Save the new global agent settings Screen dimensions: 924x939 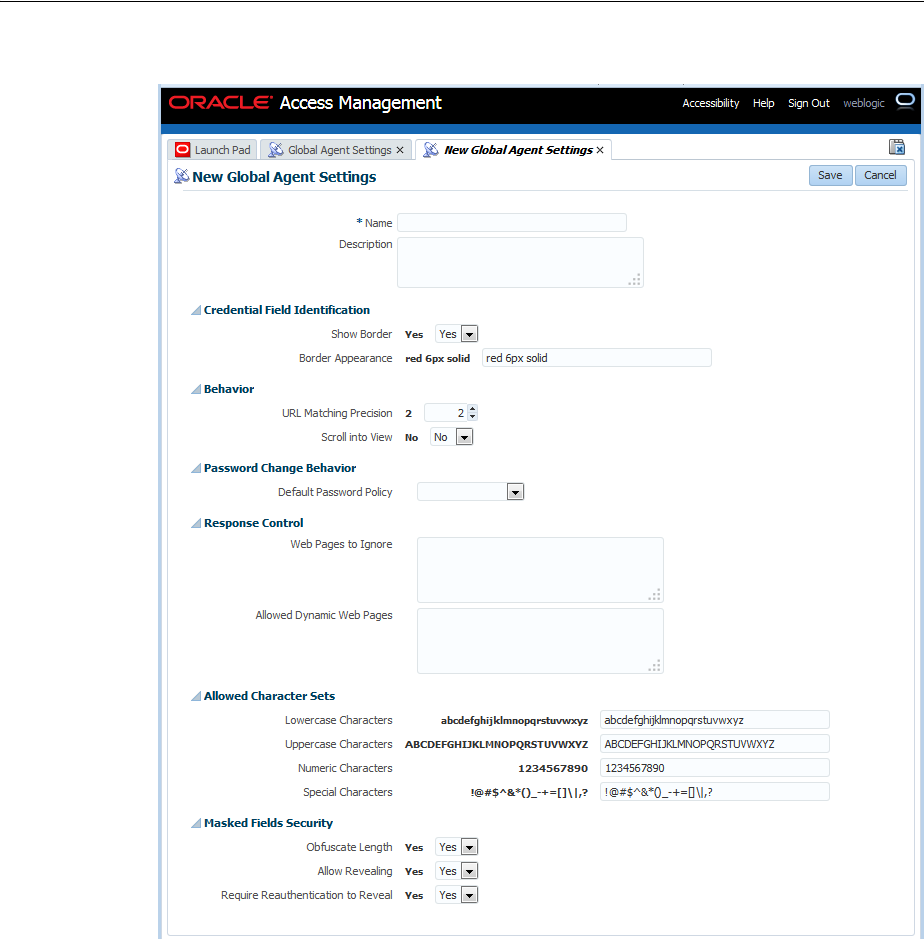[830, 175]
